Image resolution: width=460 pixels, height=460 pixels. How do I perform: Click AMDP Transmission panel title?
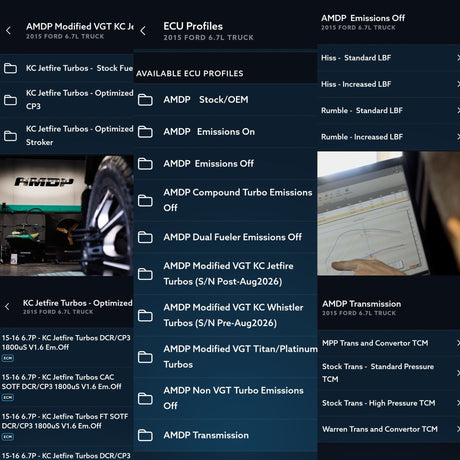pyautogui.click(x=362, y=304)
